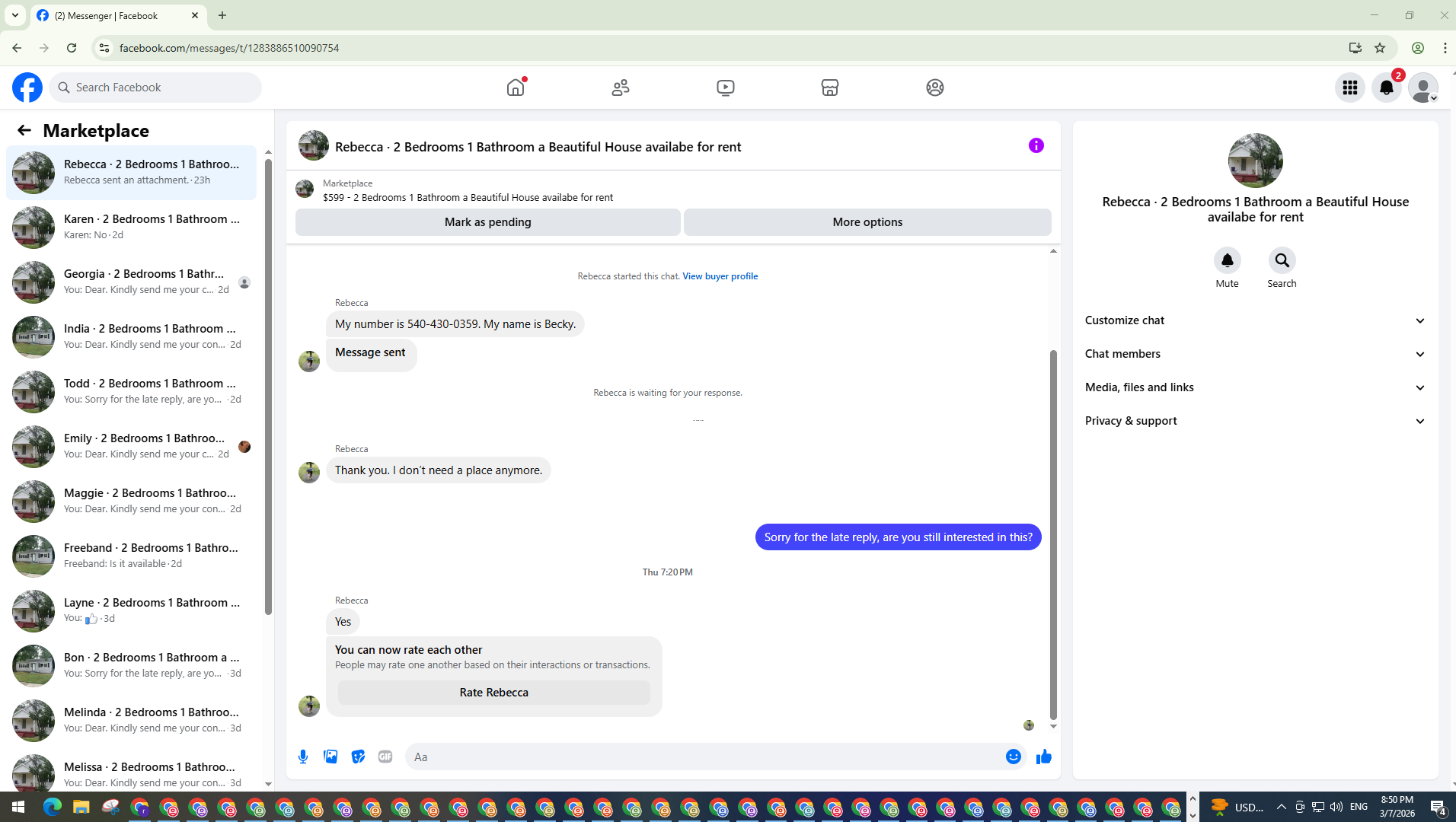The width and height of the screenshot is (1456, 822).
Task: Mark the listing as pending
Action: (488, 222)
